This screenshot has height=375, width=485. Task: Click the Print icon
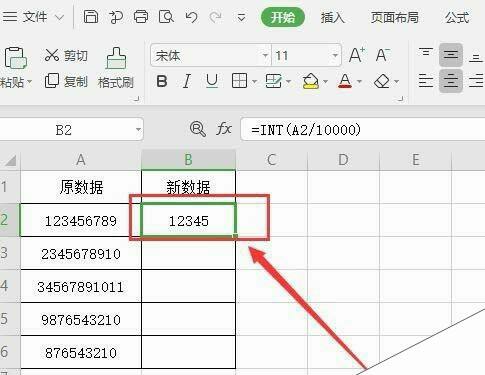pyautogui.click(x=141, y=17)
